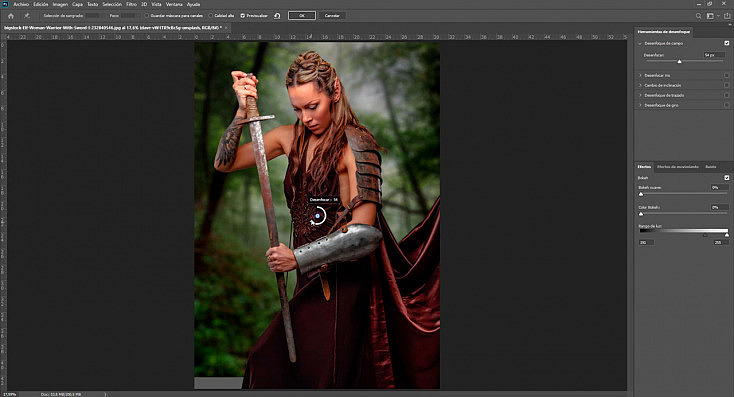
Task: Click the zoom percentage in status bar
Action: click(9, 394)
